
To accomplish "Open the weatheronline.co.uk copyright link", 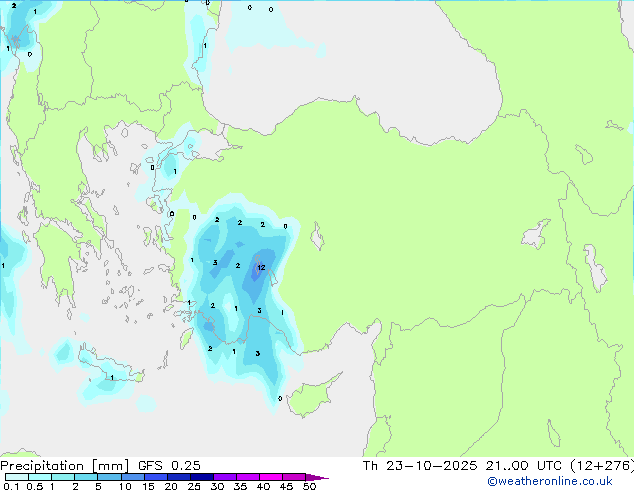I will tap(549, 481).
